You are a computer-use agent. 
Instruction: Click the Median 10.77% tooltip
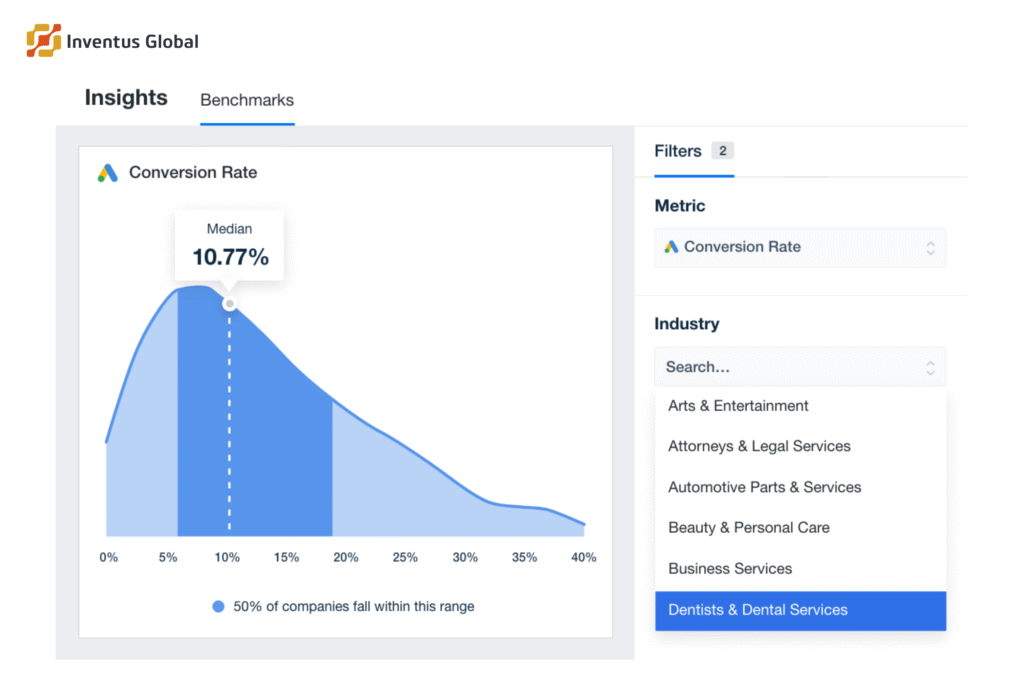[230, 246]
